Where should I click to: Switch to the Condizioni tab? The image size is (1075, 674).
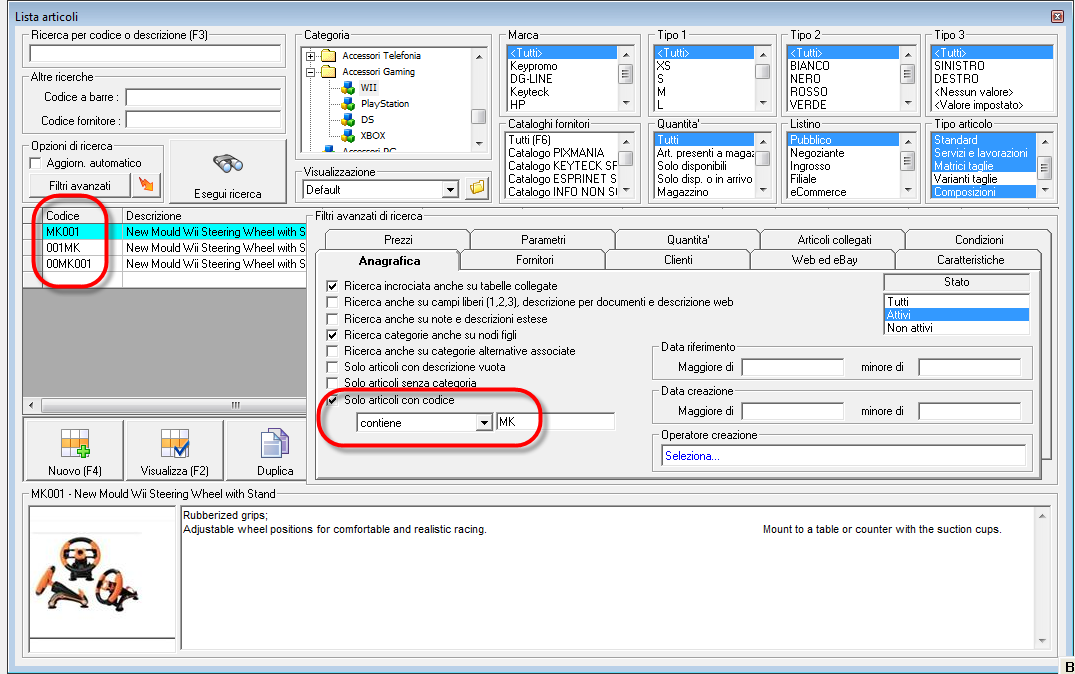coord(979,240)
